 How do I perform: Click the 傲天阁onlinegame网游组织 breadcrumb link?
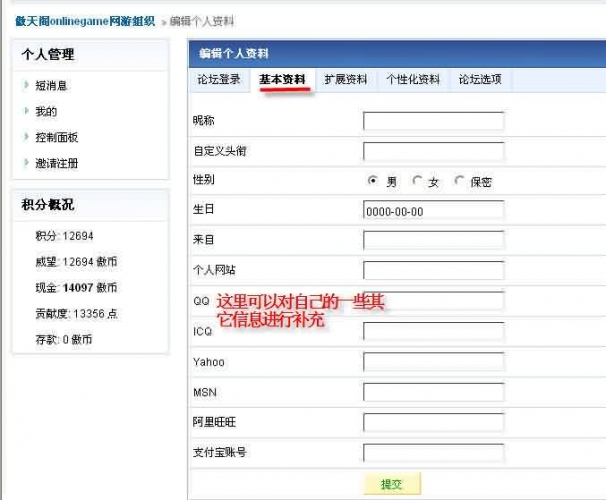(x=84, y=21)
